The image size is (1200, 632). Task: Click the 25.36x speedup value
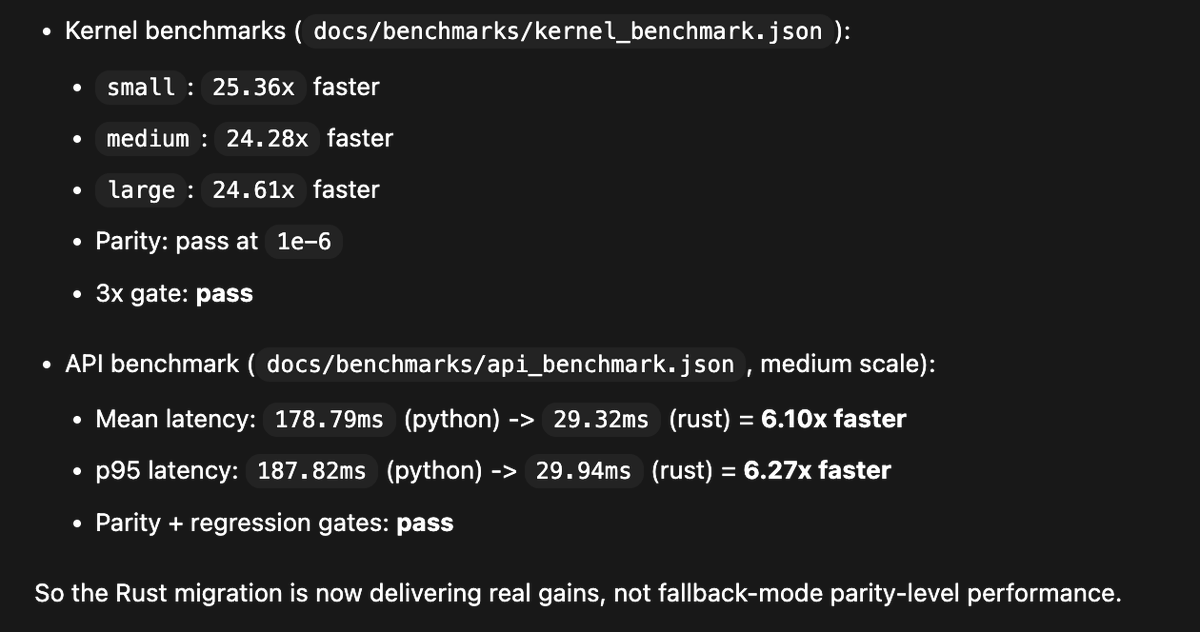(253, 87)
